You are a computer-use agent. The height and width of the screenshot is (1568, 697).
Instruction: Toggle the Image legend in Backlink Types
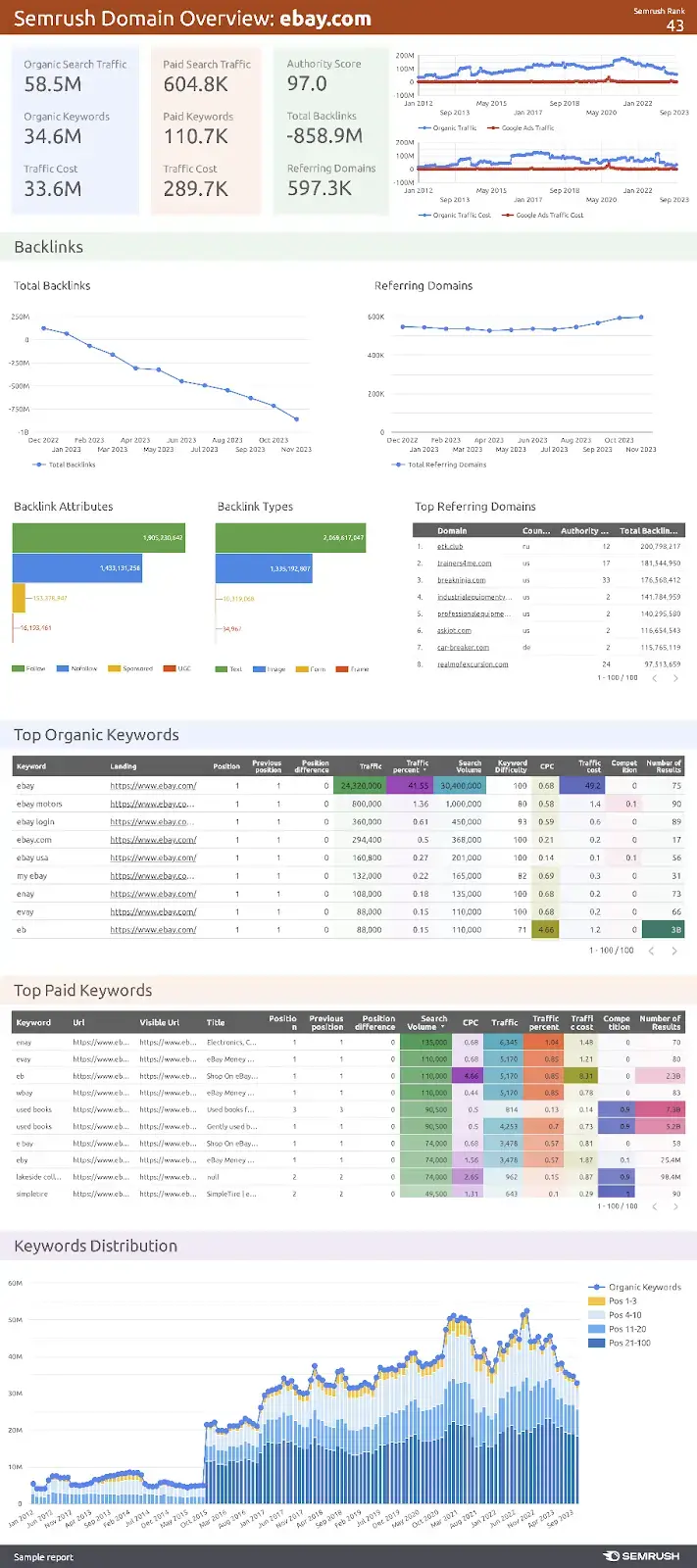coord(270,668)
